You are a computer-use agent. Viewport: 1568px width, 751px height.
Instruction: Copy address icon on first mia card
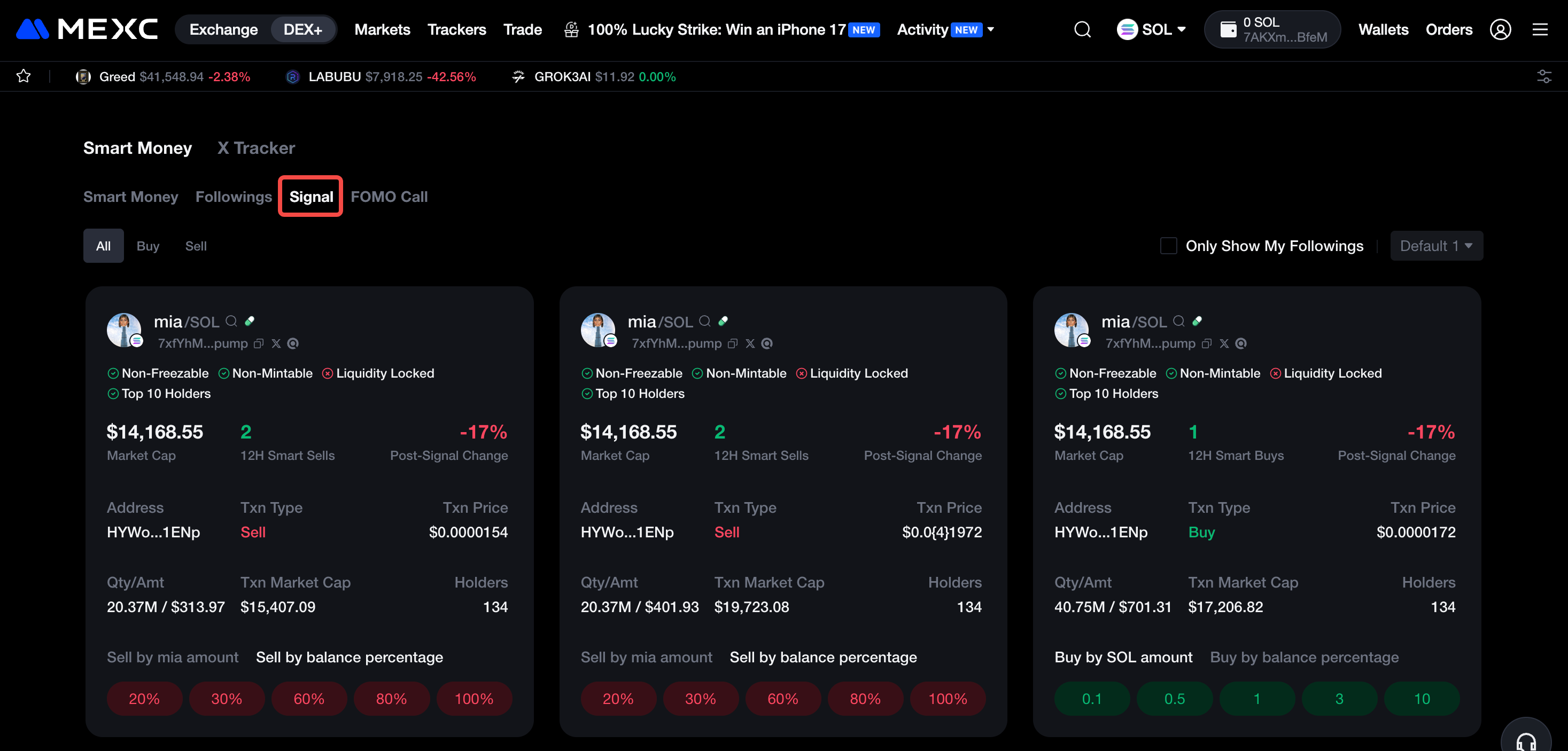(x=259, y=343)
